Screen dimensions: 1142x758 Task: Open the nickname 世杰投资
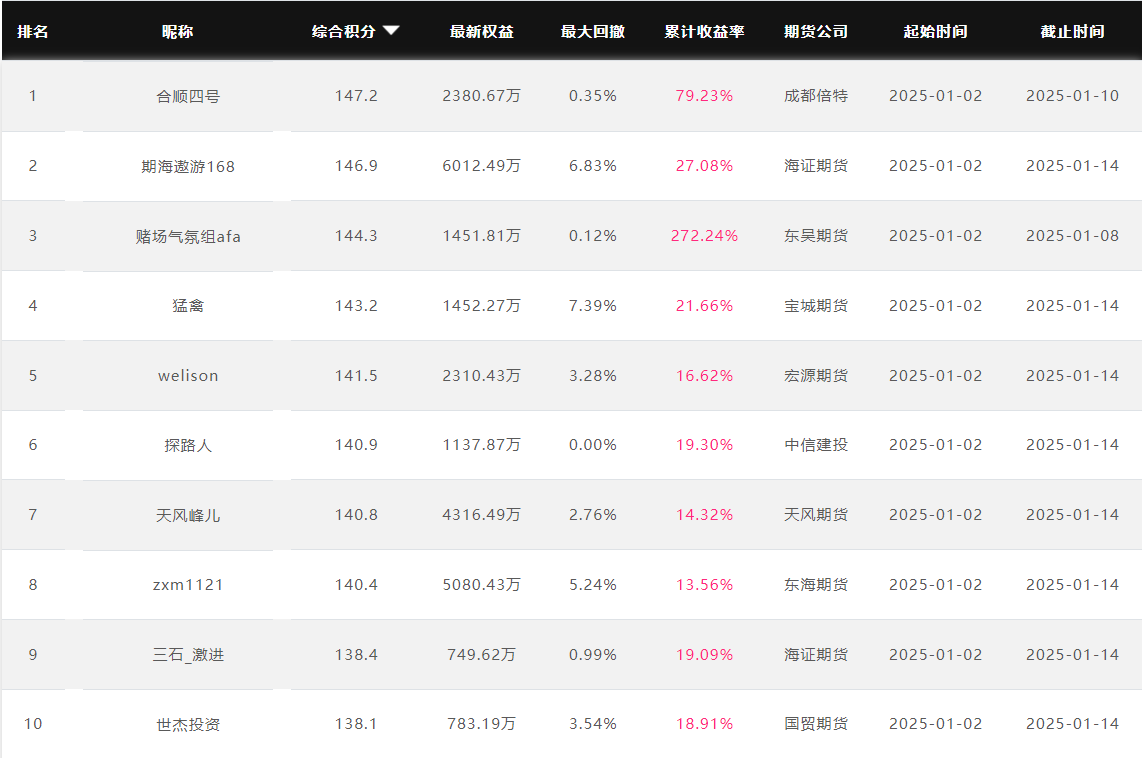point(188,724)
